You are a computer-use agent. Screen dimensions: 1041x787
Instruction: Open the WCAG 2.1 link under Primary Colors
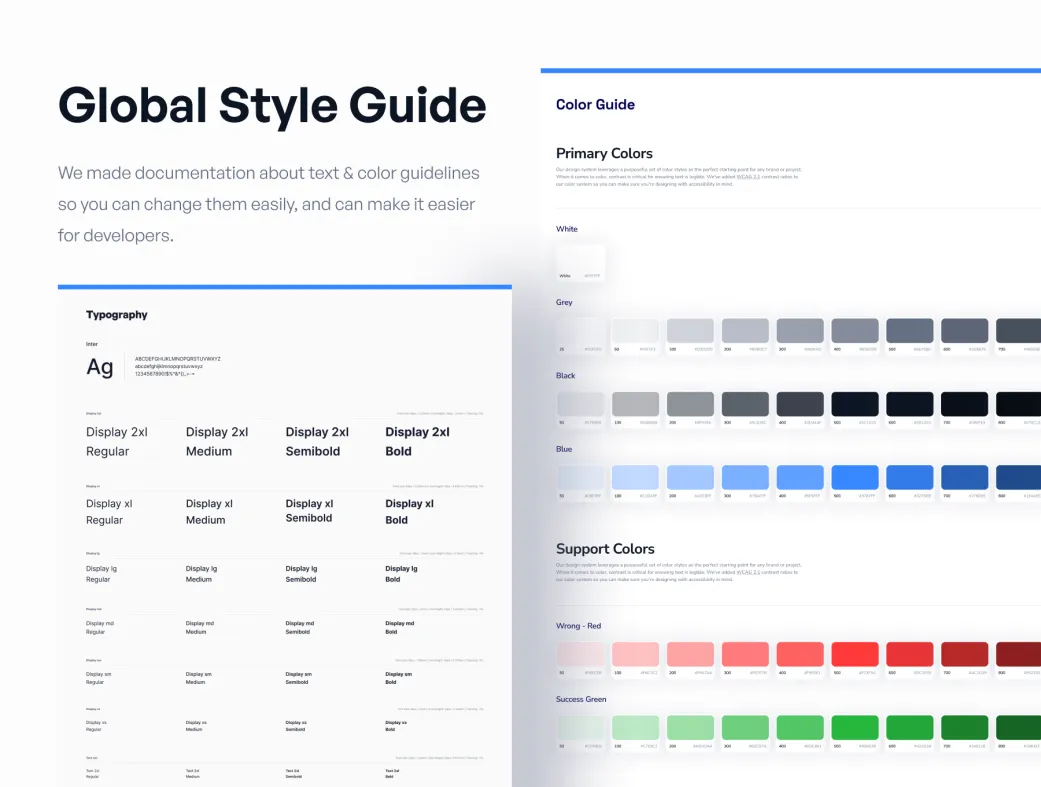747,177
